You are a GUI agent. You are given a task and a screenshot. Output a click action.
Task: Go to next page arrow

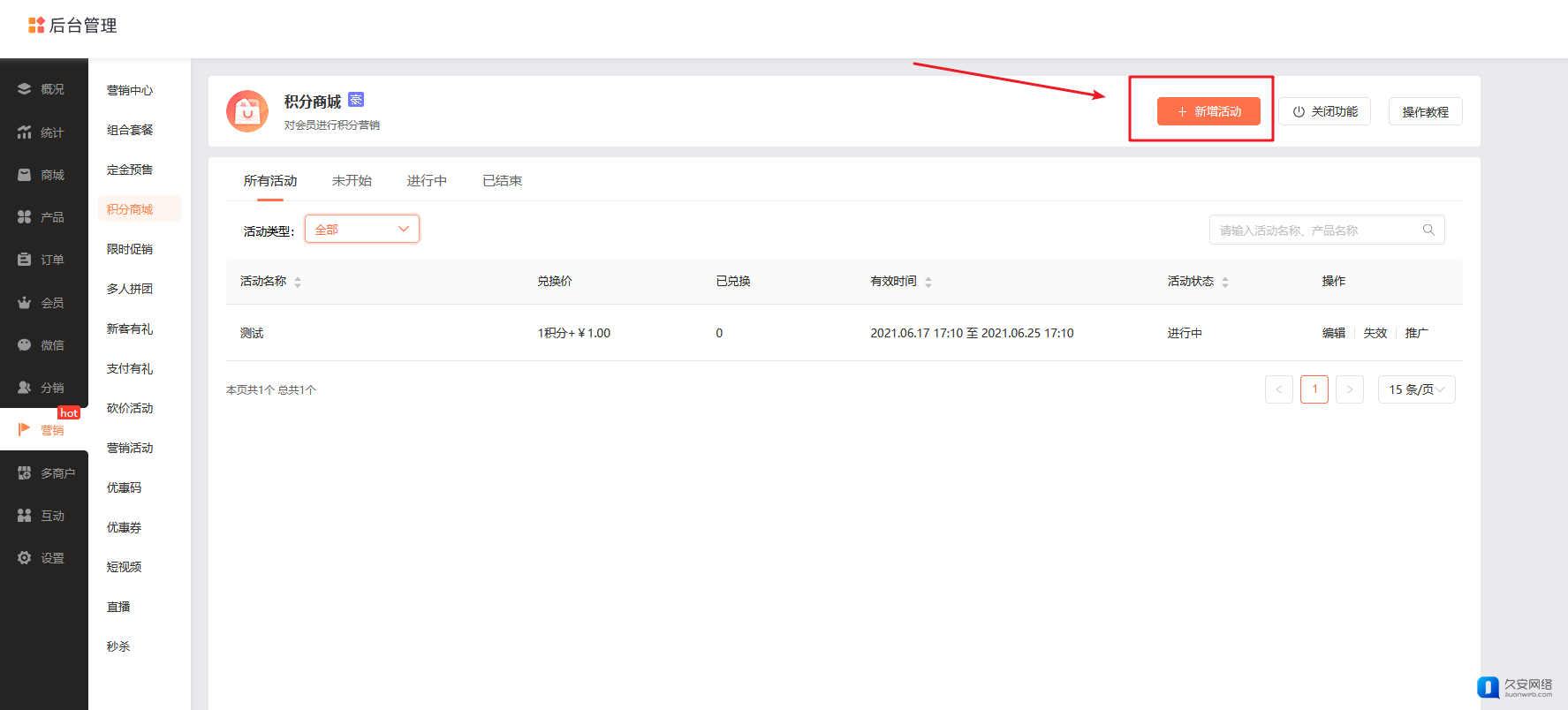(1350, 389)
